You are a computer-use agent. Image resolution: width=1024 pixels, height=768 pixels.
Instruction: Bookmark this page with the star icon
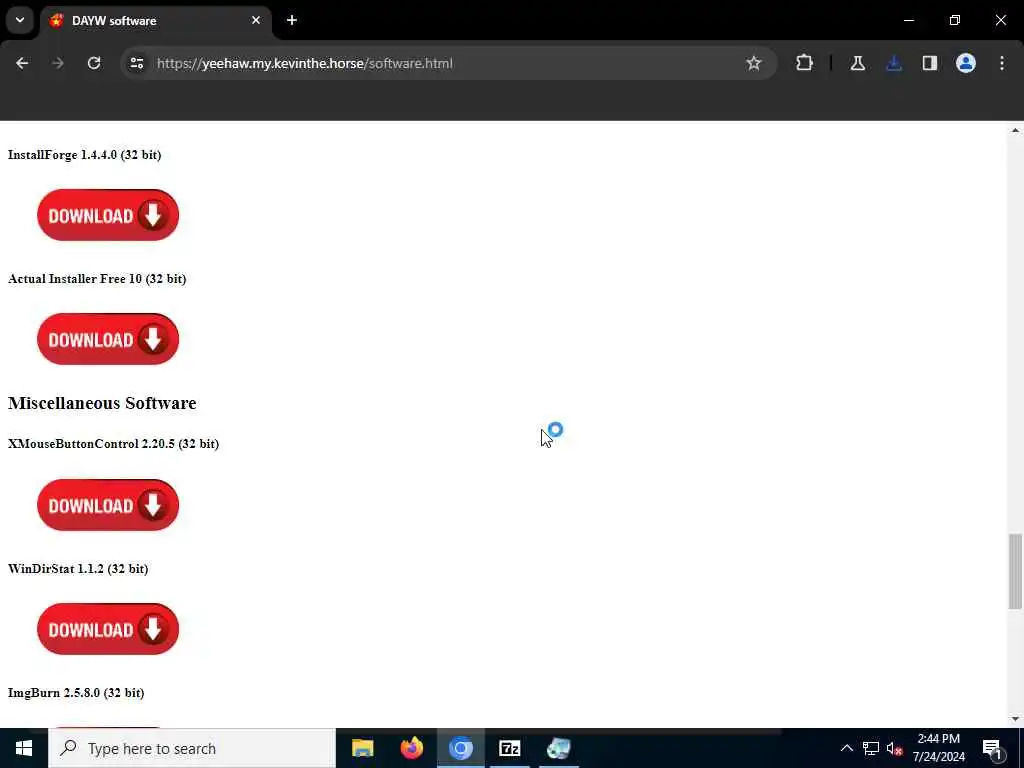(x=754, y=63)
